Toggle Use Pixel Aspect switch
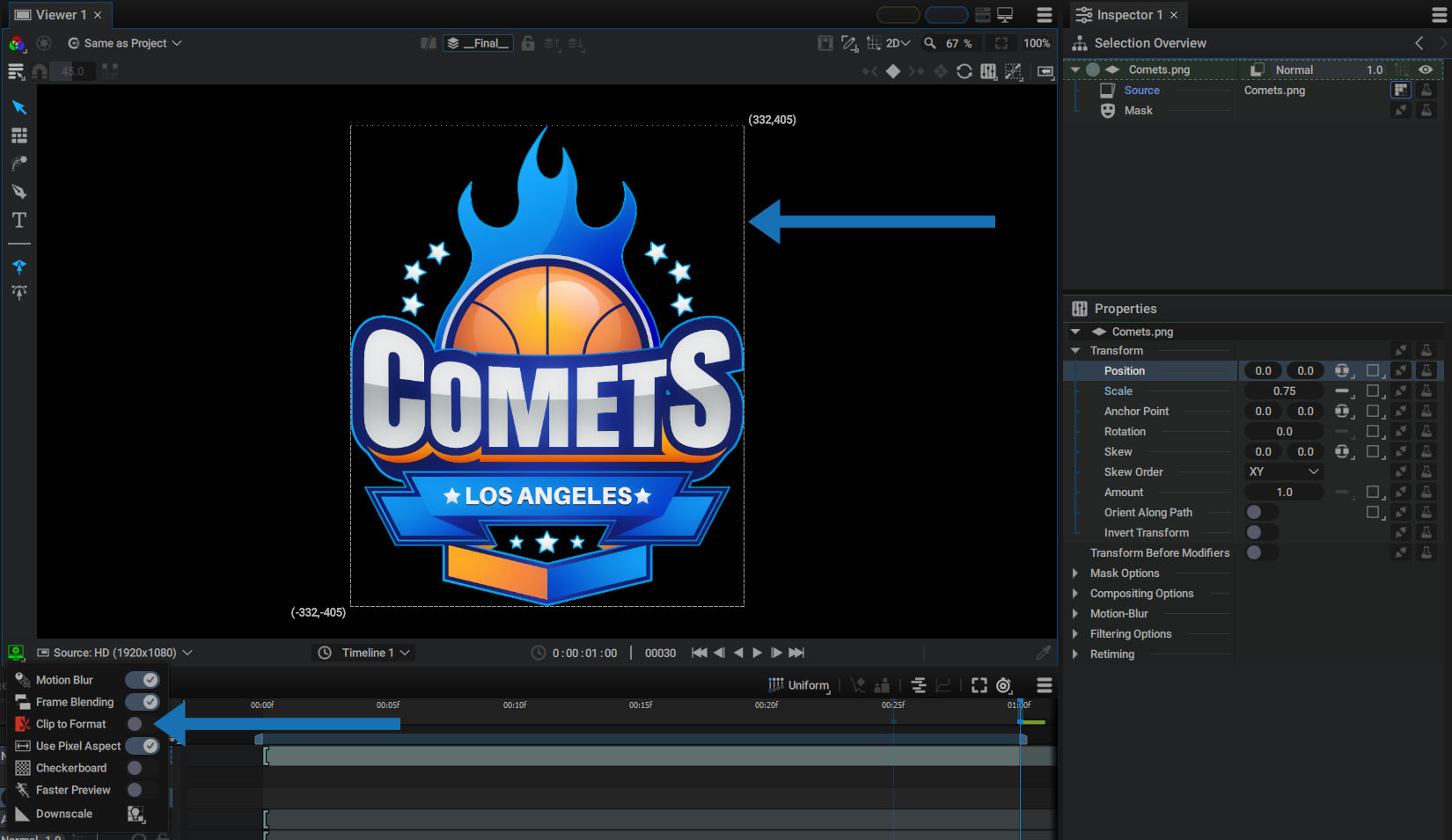1452x840 pixels. point(142,746)
